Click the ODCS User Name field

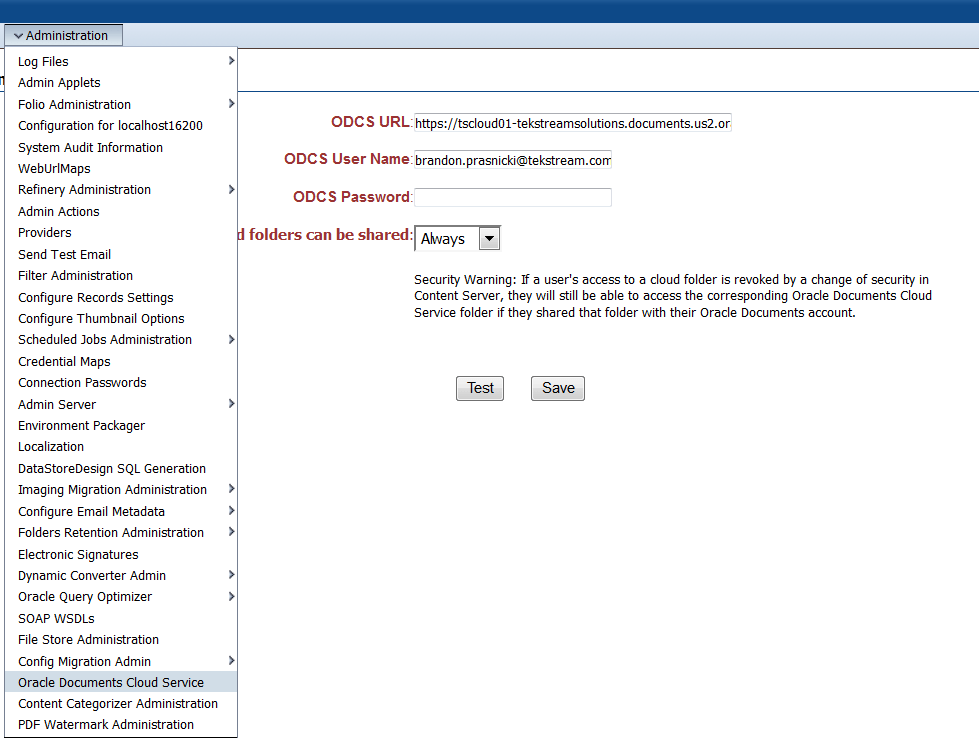coord(513,160)
